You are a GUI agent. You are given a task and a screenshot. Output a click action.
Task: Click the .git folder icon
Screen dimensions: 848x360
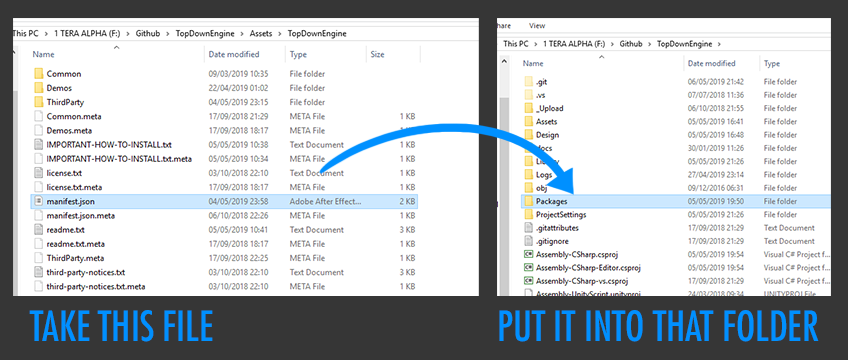pos(528,82)
